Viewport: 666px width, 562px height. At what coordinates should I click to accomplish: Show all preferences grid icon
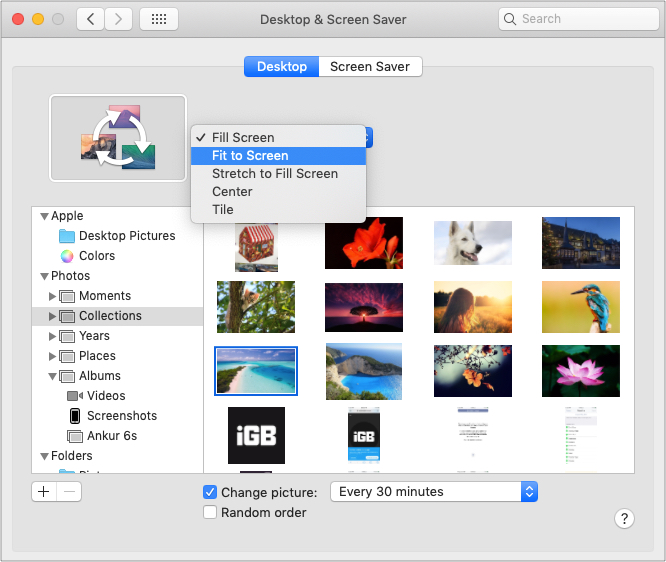coord(159,19)
